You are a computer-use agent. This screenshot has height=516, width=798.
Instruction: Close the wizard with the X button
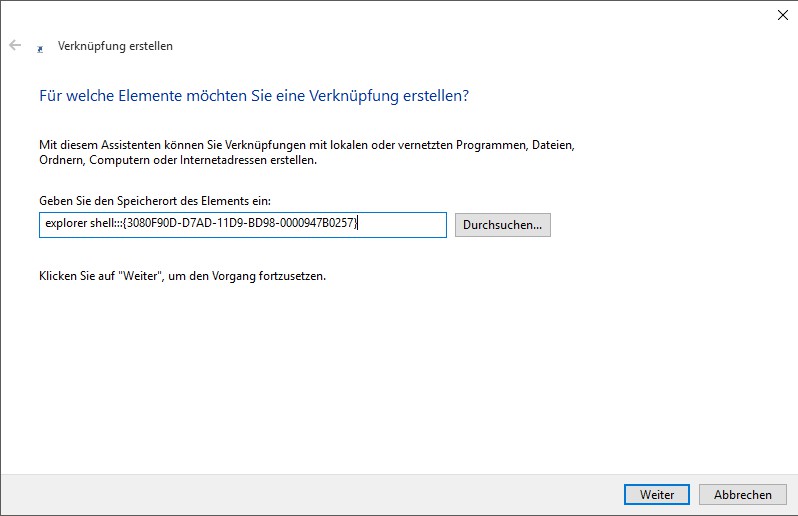781,15
